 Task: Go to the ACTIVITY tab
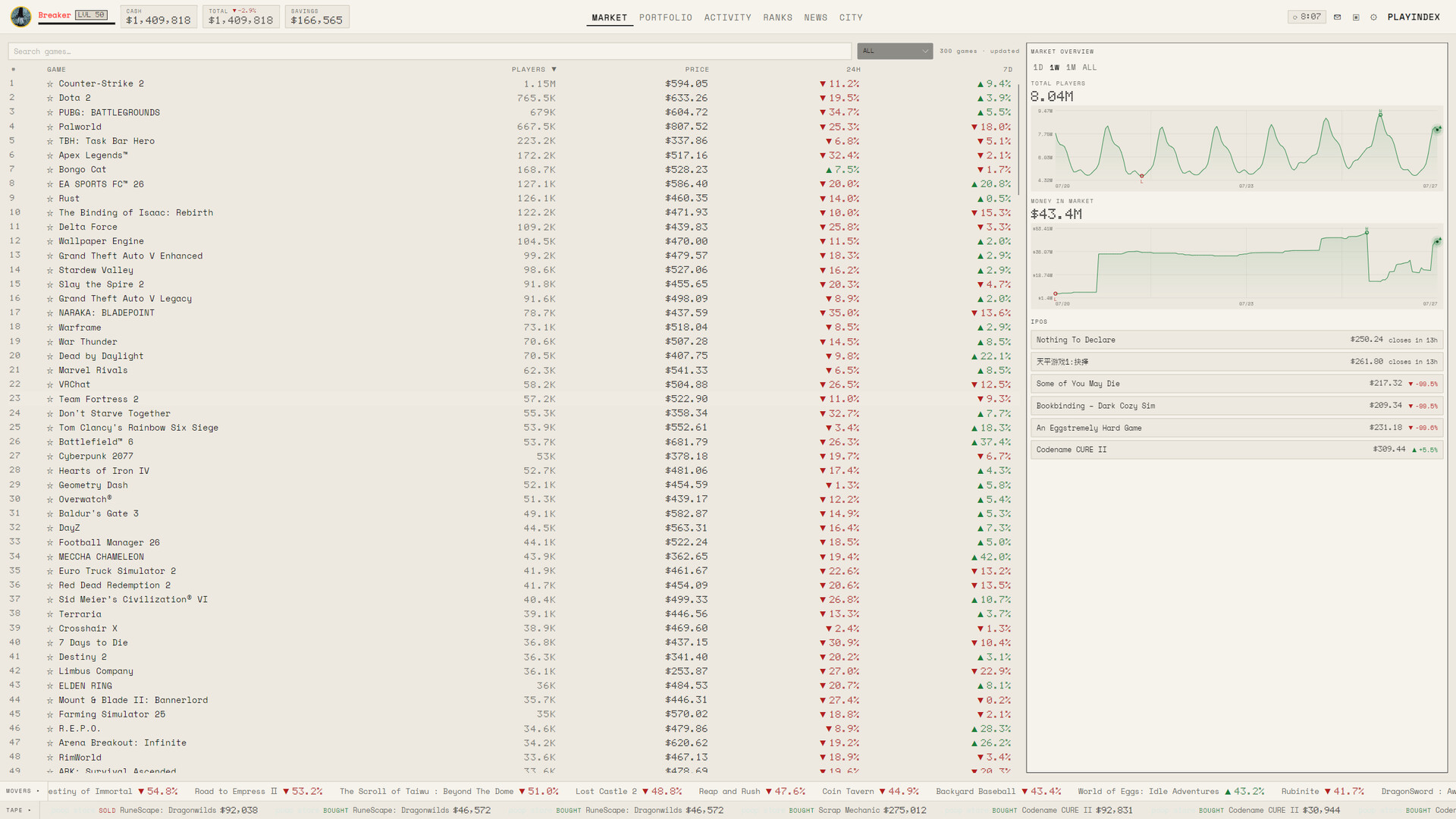[x=728, y=17]
